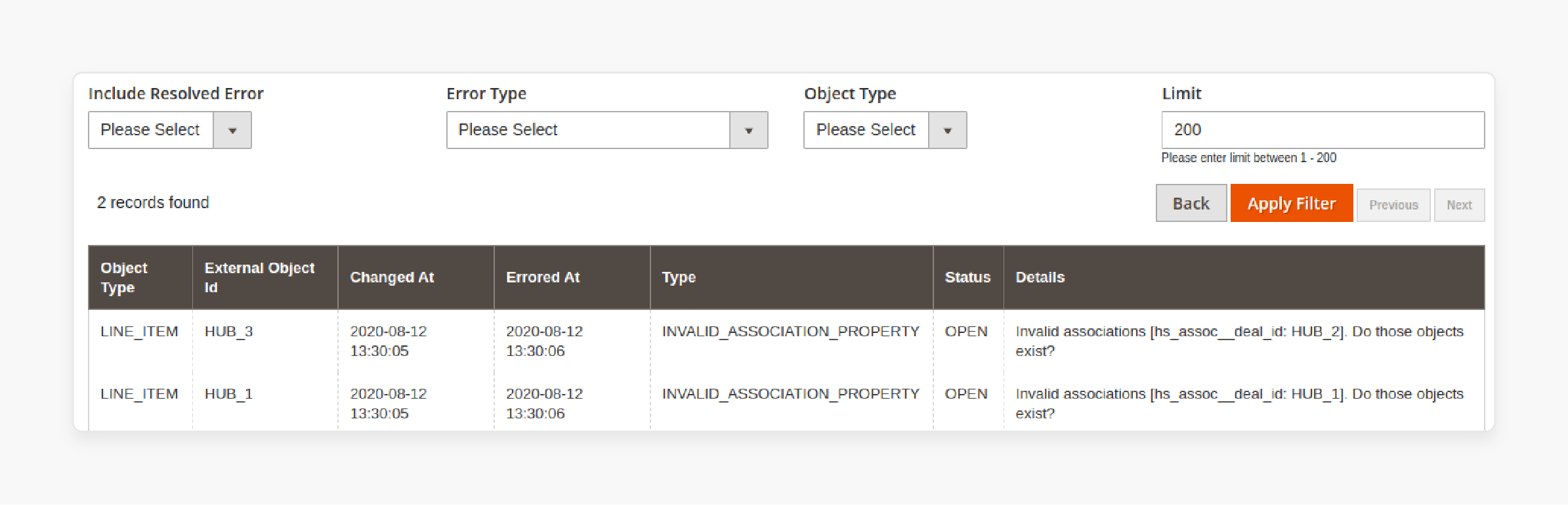
Task: Open the Error Type dropdown
Action: click(x=607, y=130)
